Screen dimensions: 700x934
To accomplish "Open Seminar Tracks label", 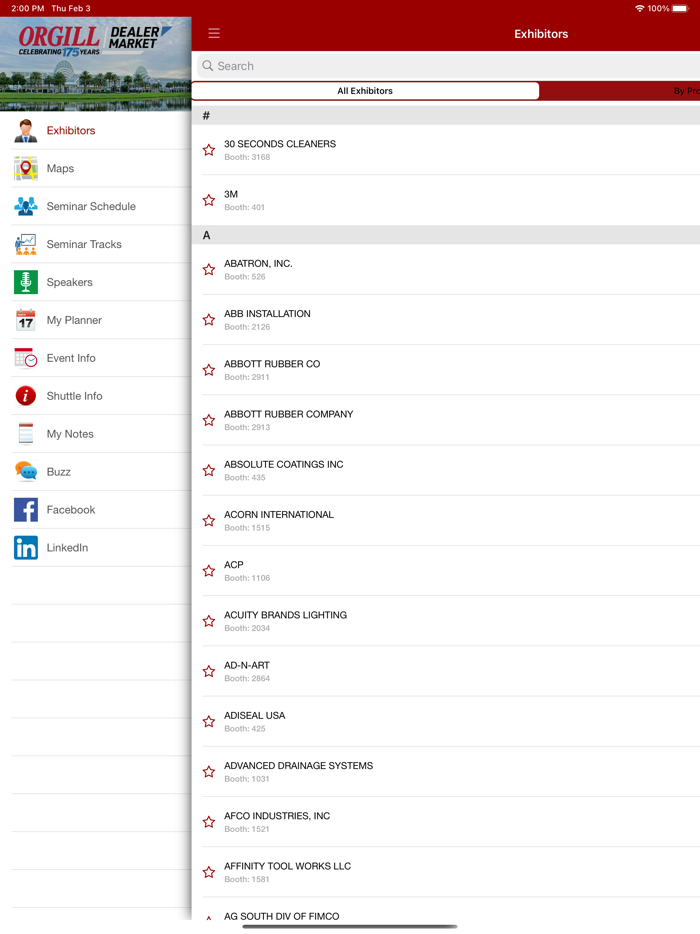I will point(84,244).
